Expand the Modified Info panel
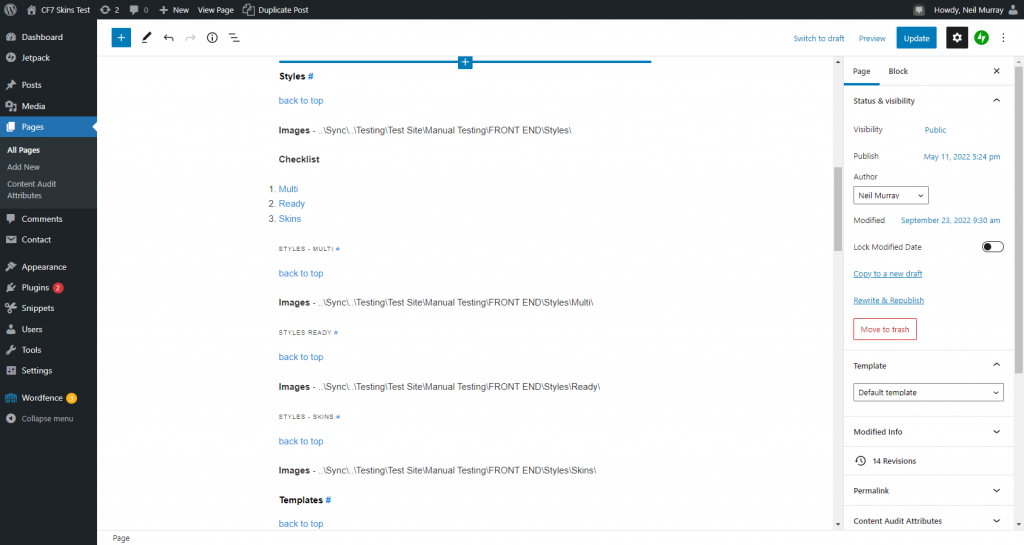This screenshot has height=545, width=1024. pos(928,432)
